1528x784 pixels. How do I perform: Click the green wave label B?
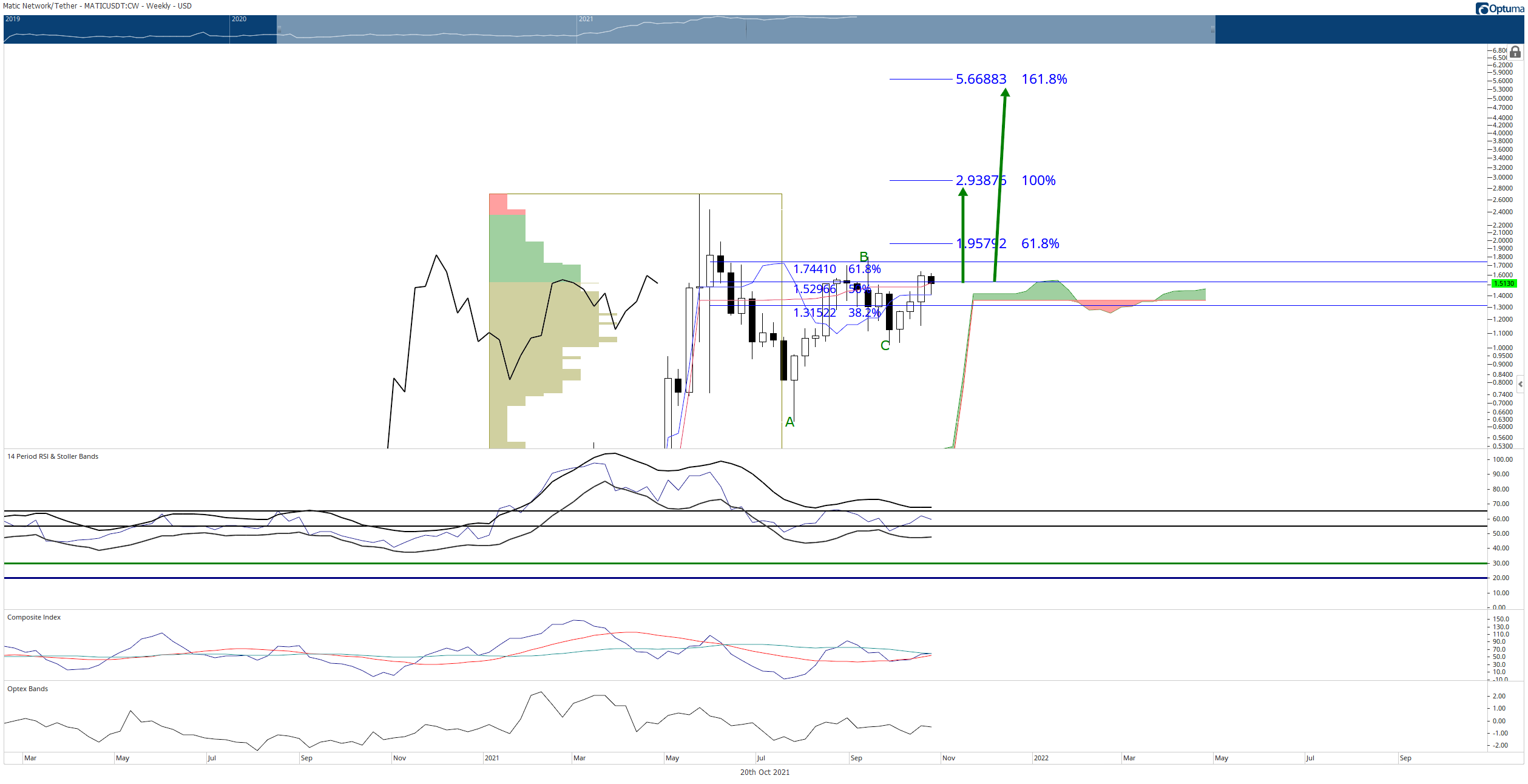[x=864, y=257]
